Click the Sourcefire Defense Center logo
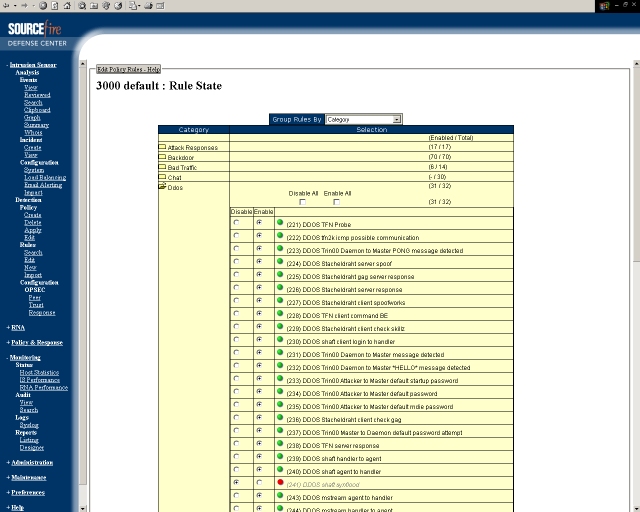Viewport: 640px width, 512px height. (x=36, y=34)
